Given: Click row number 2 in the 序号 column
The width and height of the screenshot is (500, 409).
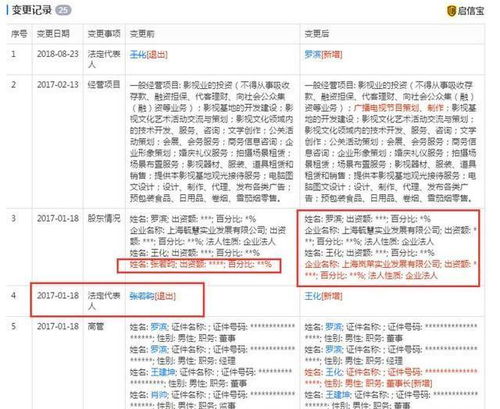Looking at the screenshot, I should tap(14, 85).
